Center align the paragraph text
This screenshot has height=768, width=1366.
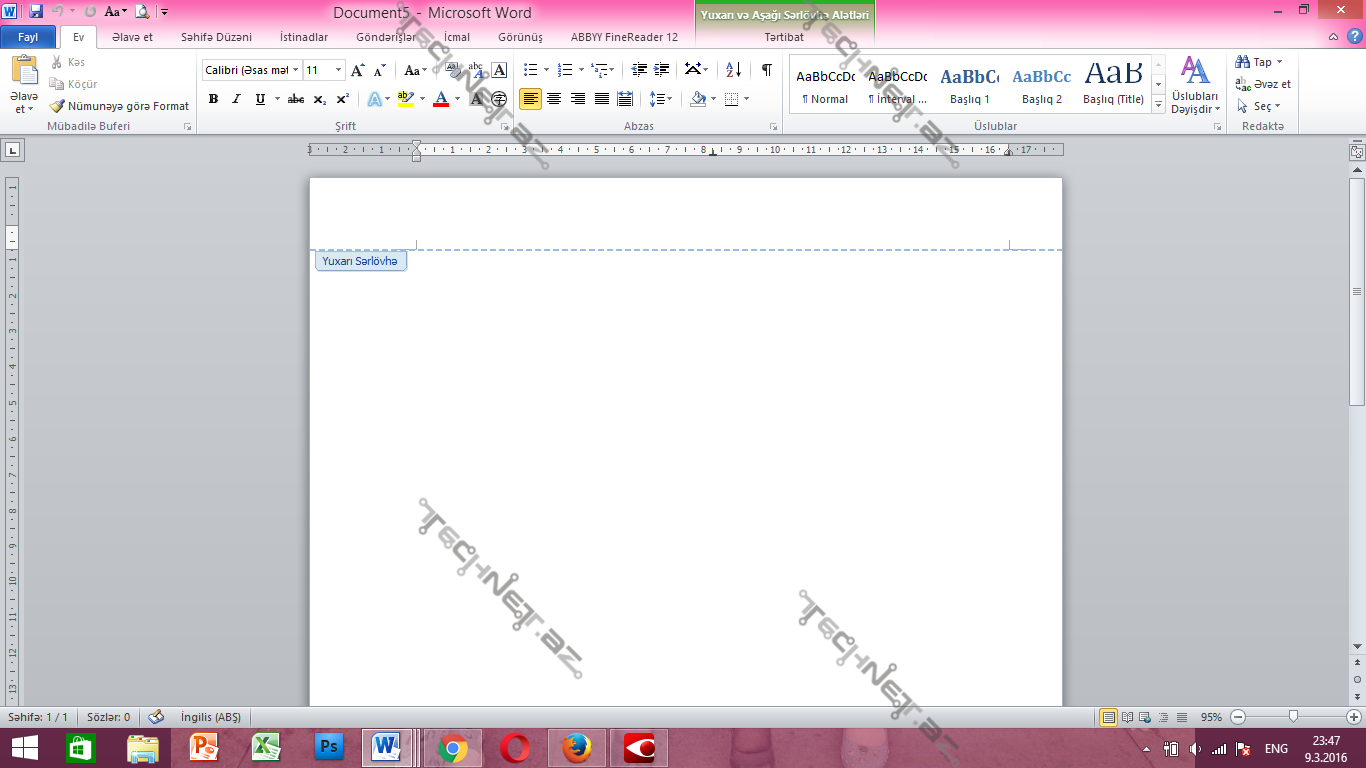click(x=554, y=99)
